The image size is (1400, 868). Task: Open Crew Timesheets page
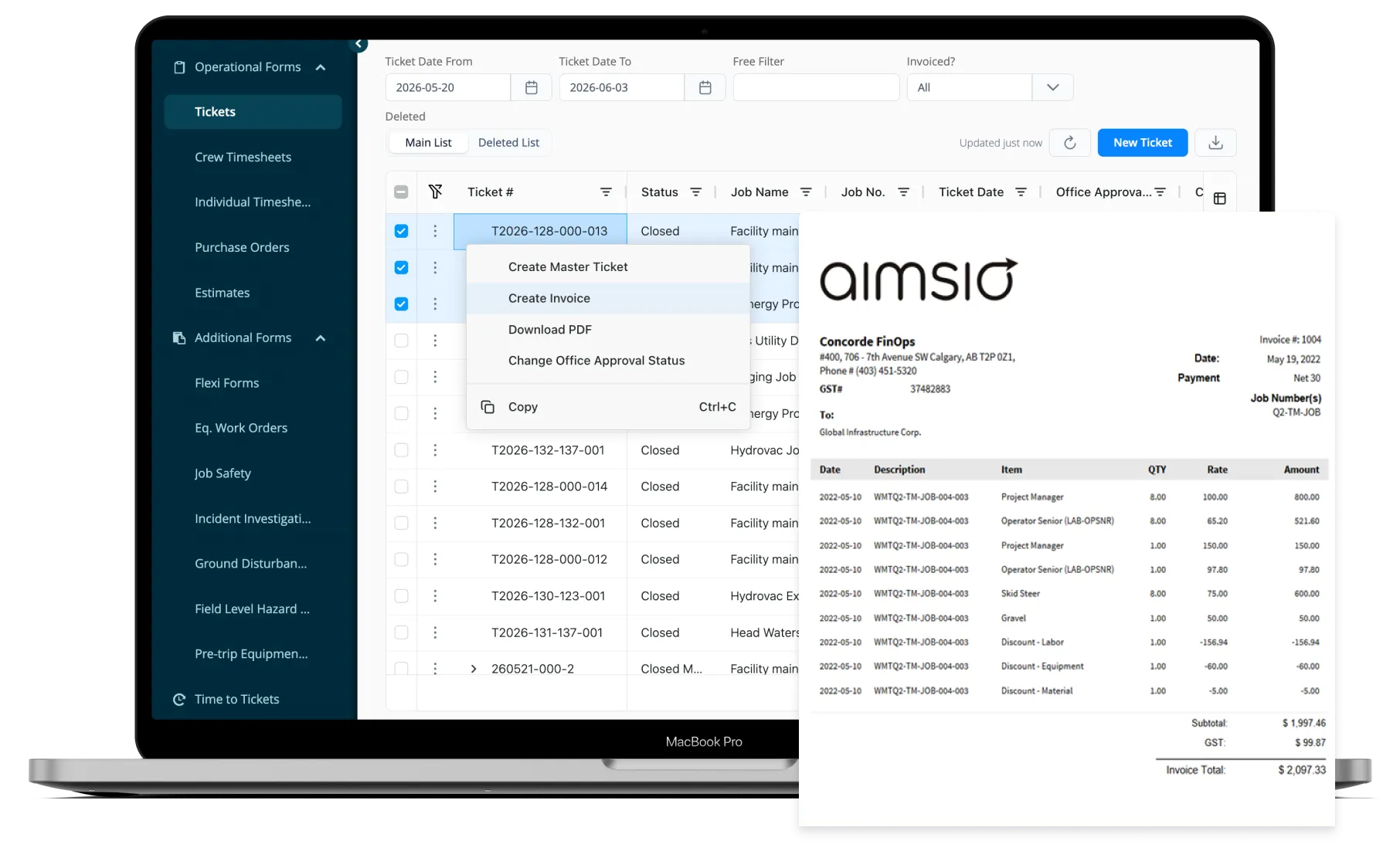pos(243,157)
